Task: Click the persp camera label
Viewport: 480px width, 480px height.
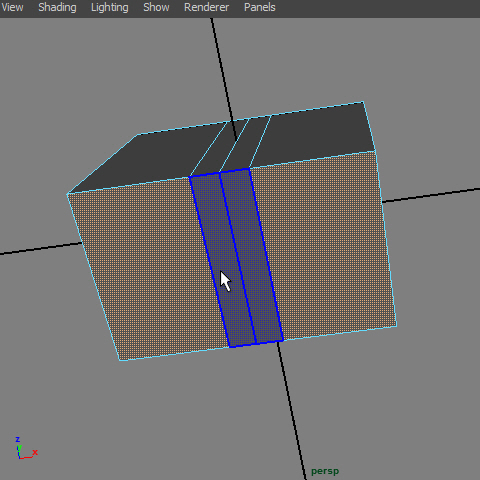Action: coord(325,471)
